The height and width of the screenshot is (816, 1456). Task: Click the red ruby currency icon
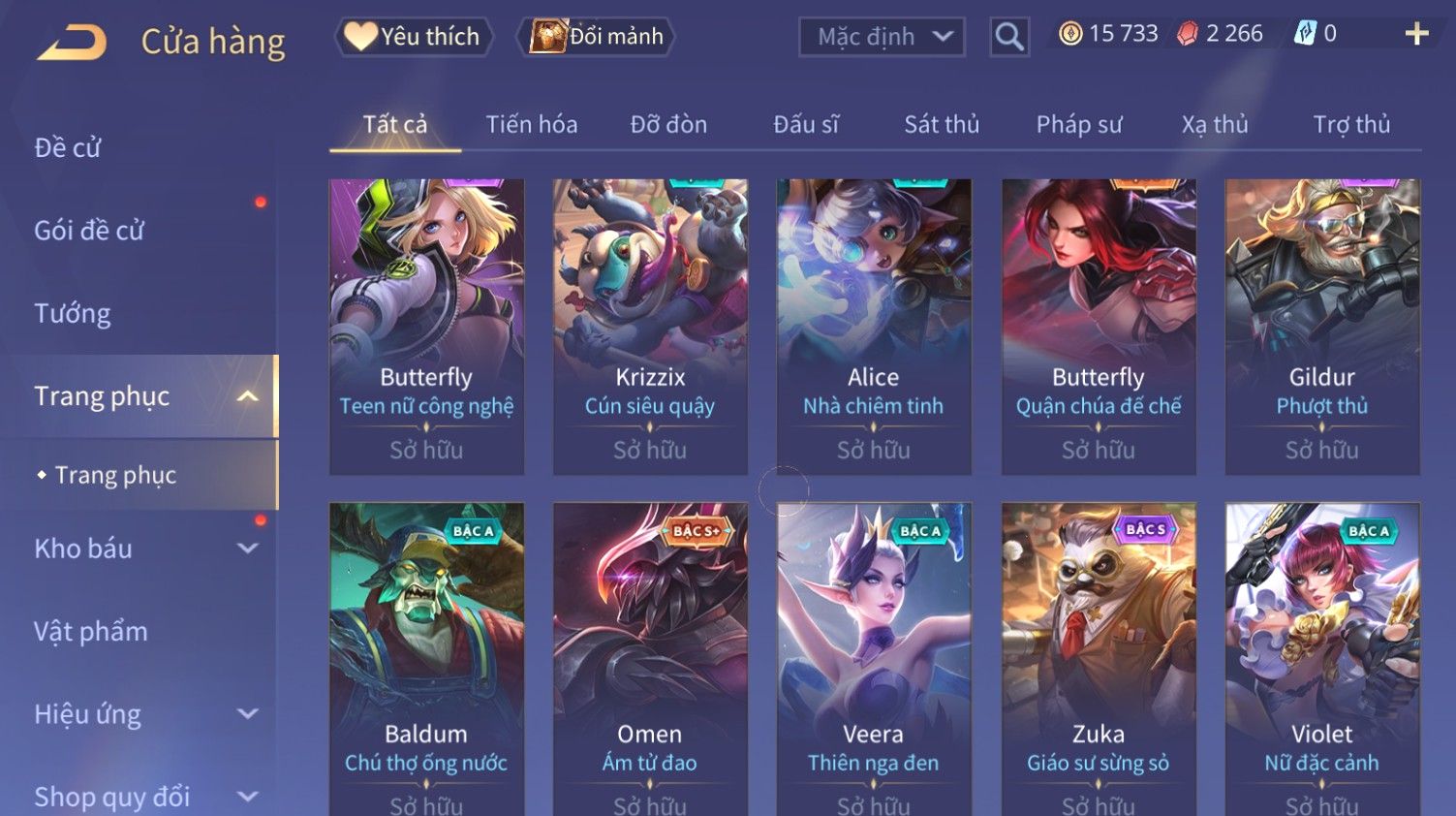coord(1188,34)
